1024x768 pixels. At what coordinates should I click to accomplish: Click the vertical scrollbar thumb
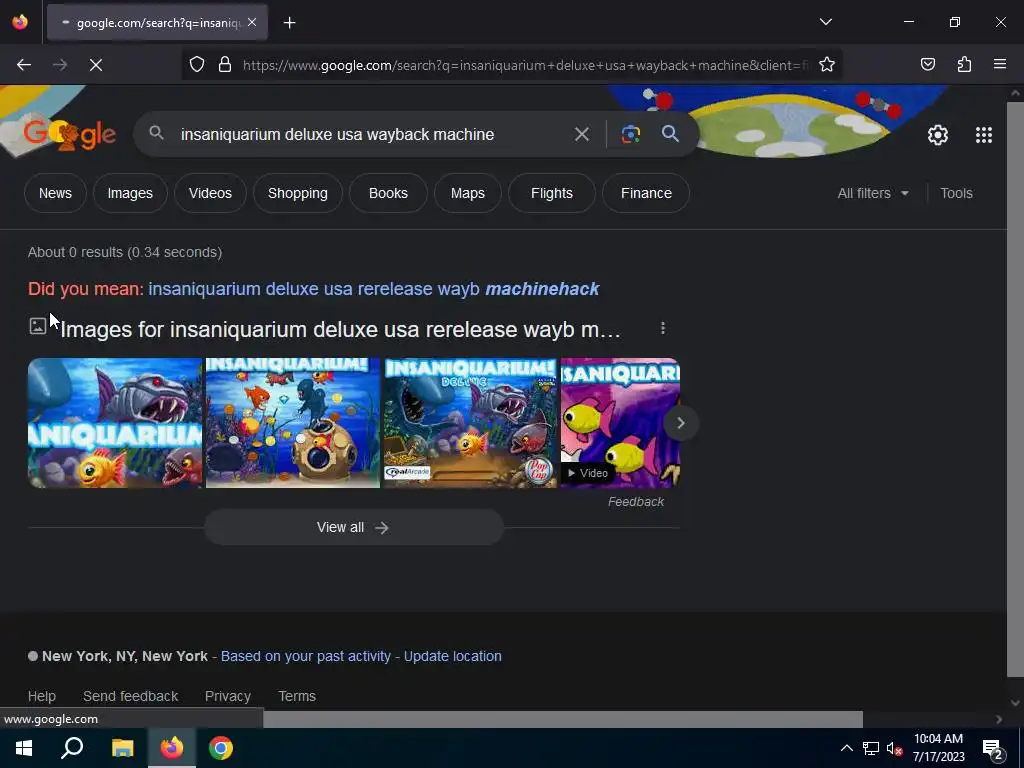pos(1015,389)
